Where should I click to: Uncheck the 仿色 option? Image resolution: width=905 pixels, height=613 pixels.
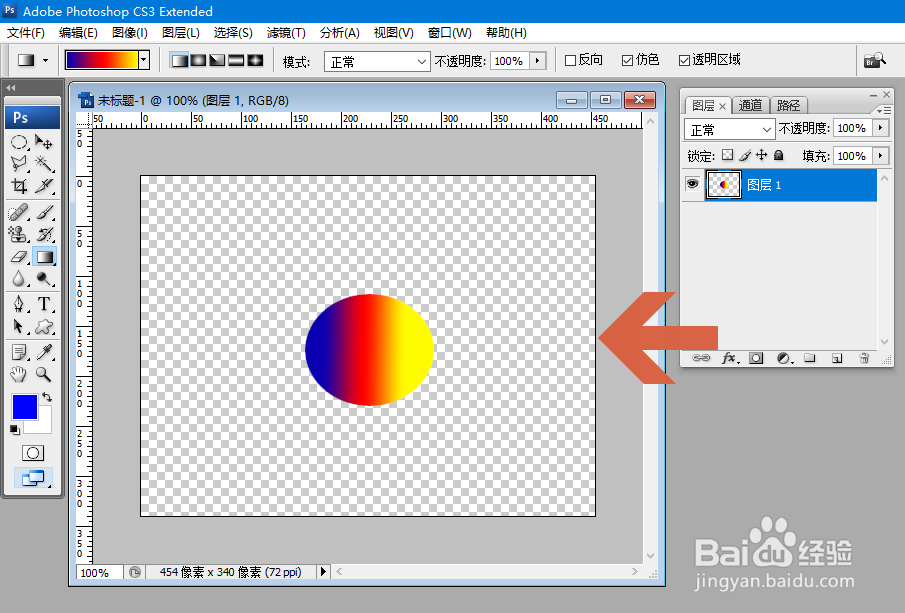pyautogui.click(x=625, y=60)
